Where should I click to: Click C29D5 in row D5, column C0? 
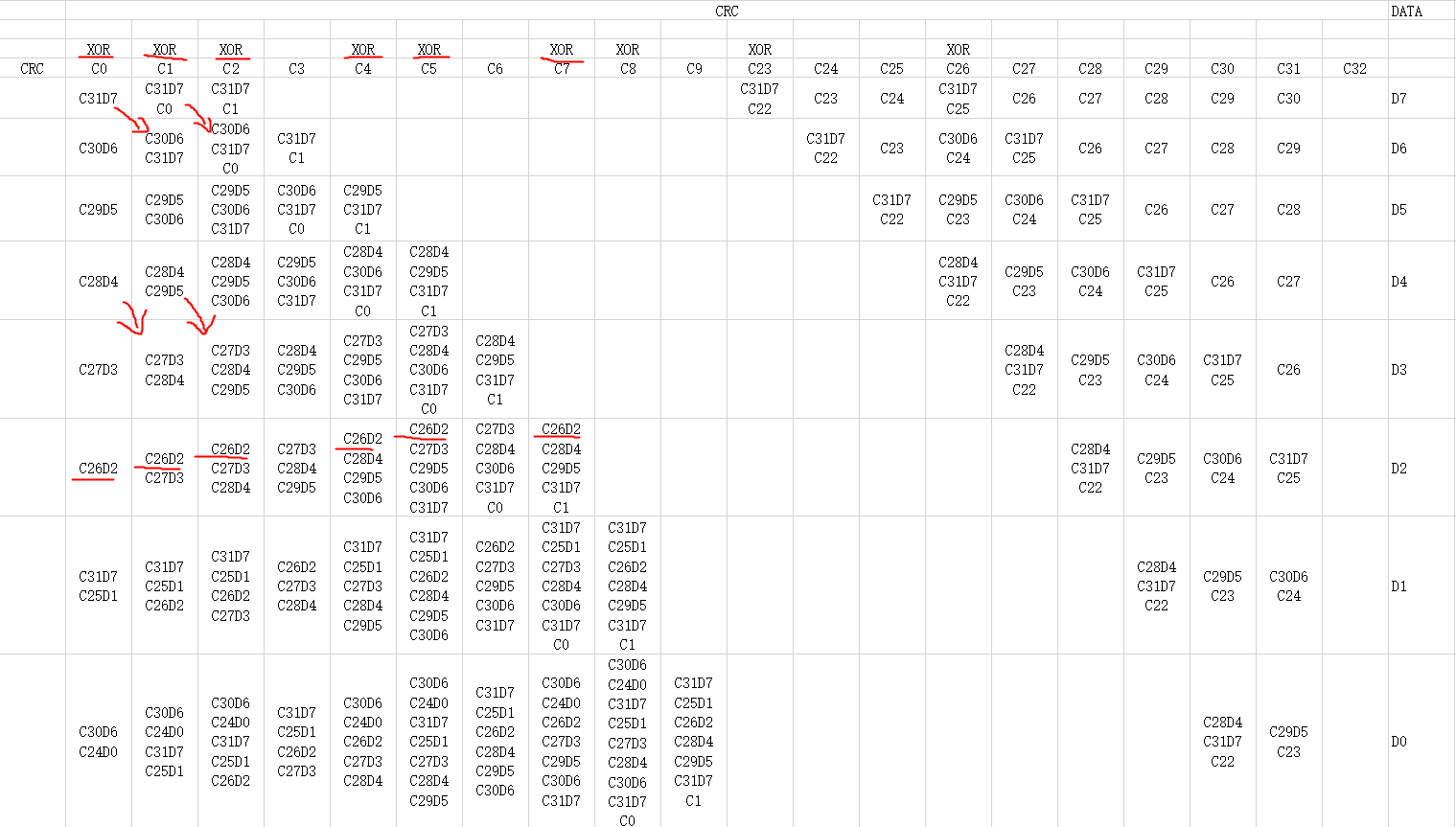coord(99,209)
